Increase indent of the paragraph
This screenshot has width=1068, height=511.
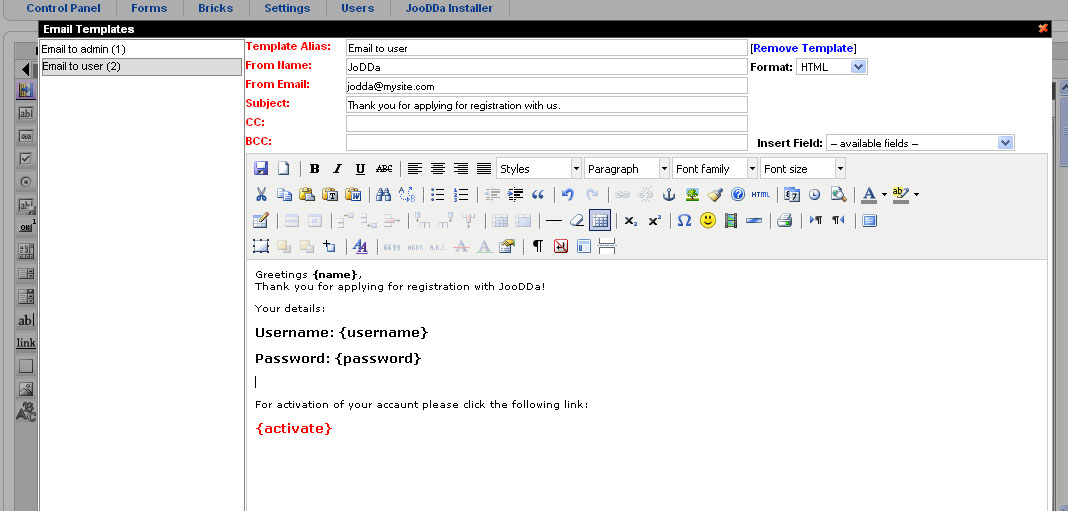(x=515, y=194)
